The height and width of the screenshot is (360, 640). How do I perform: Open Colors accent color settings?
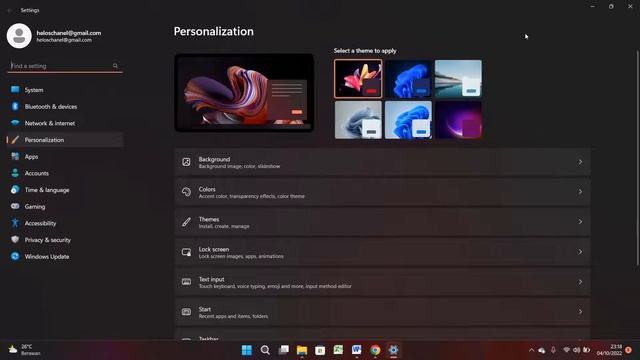click(x=382, y=192)
